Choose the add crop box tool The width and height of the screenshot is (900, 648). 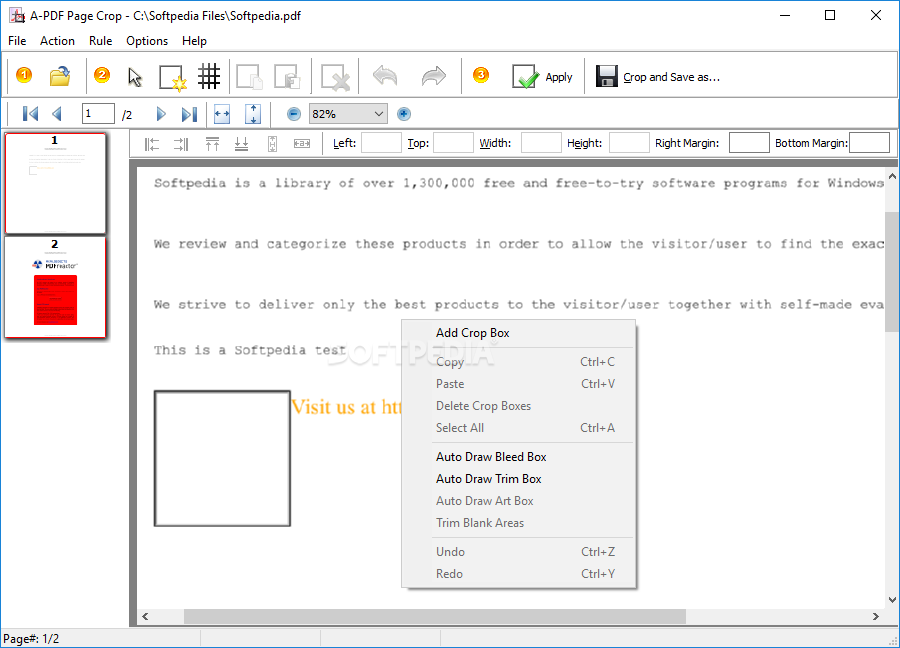point(173,77)
